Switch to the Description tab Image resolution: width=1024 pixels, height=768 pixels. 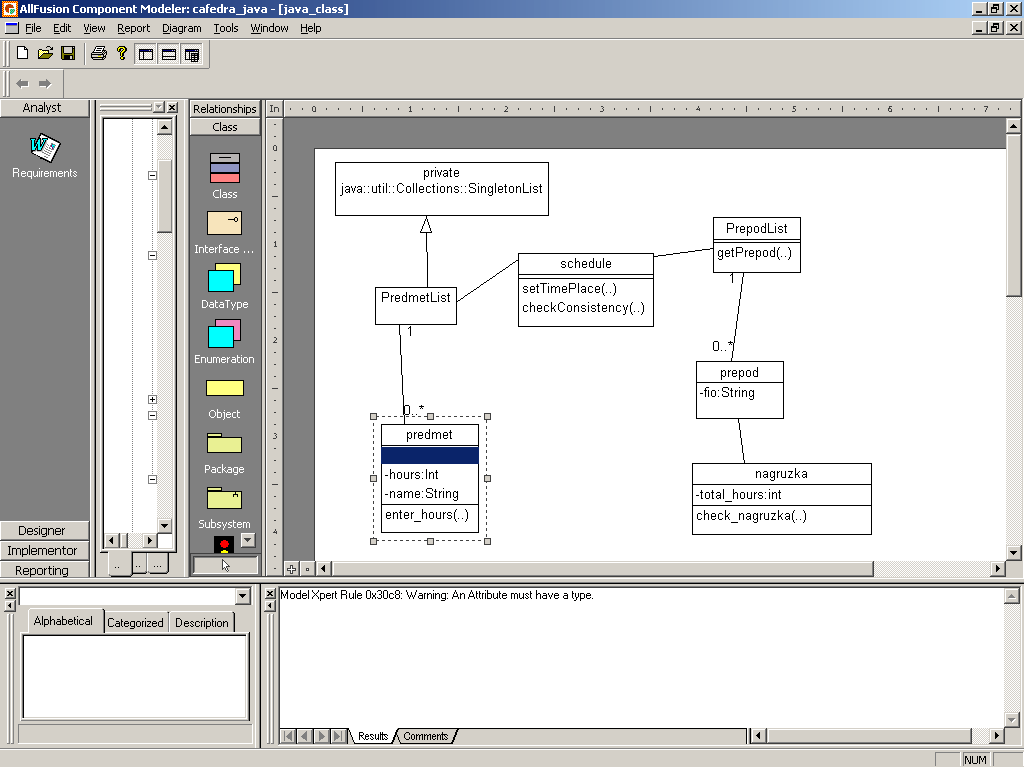(x=202, y=622)
